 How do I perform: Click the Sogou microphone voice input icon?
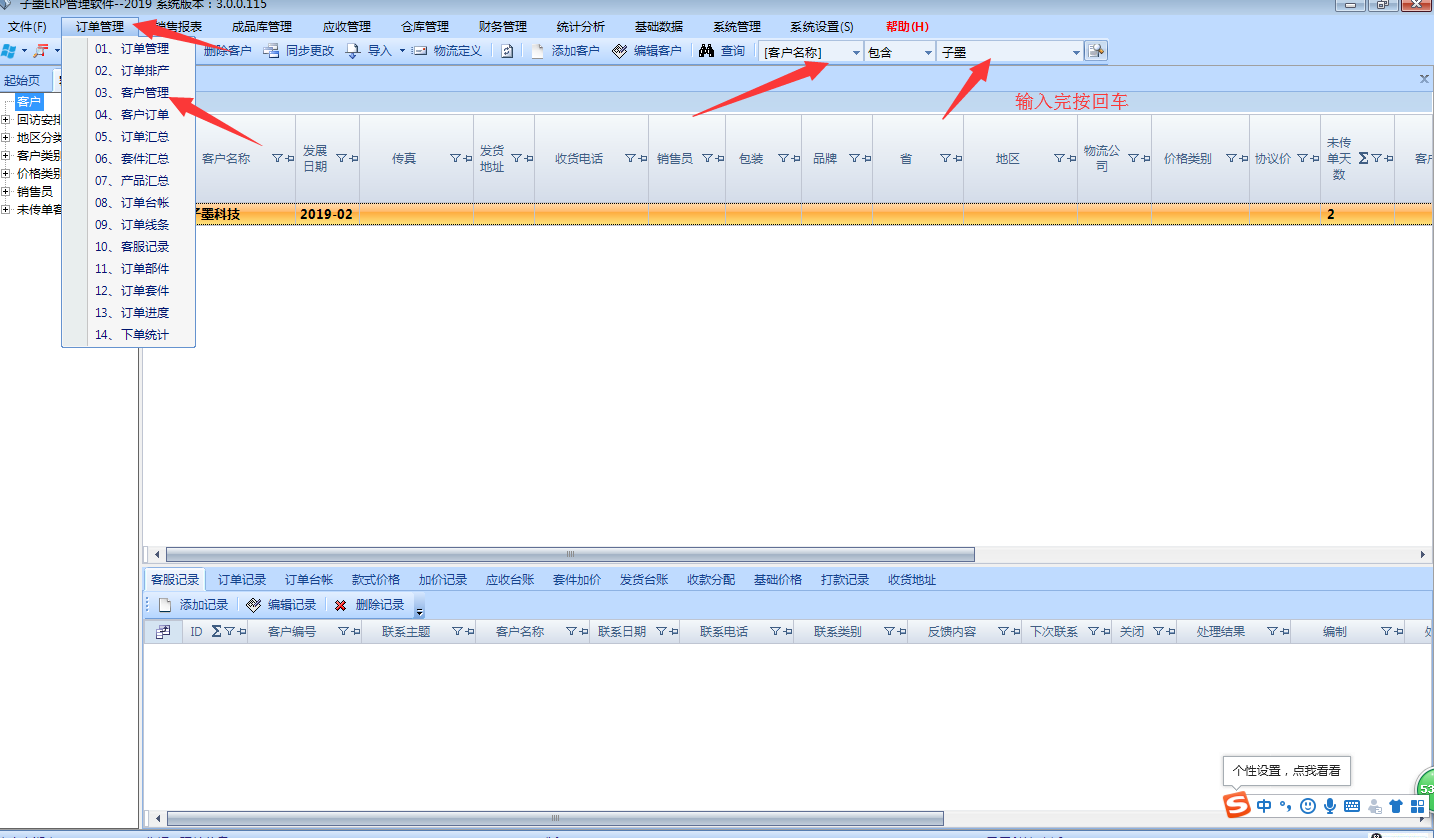pos(1329,806)
